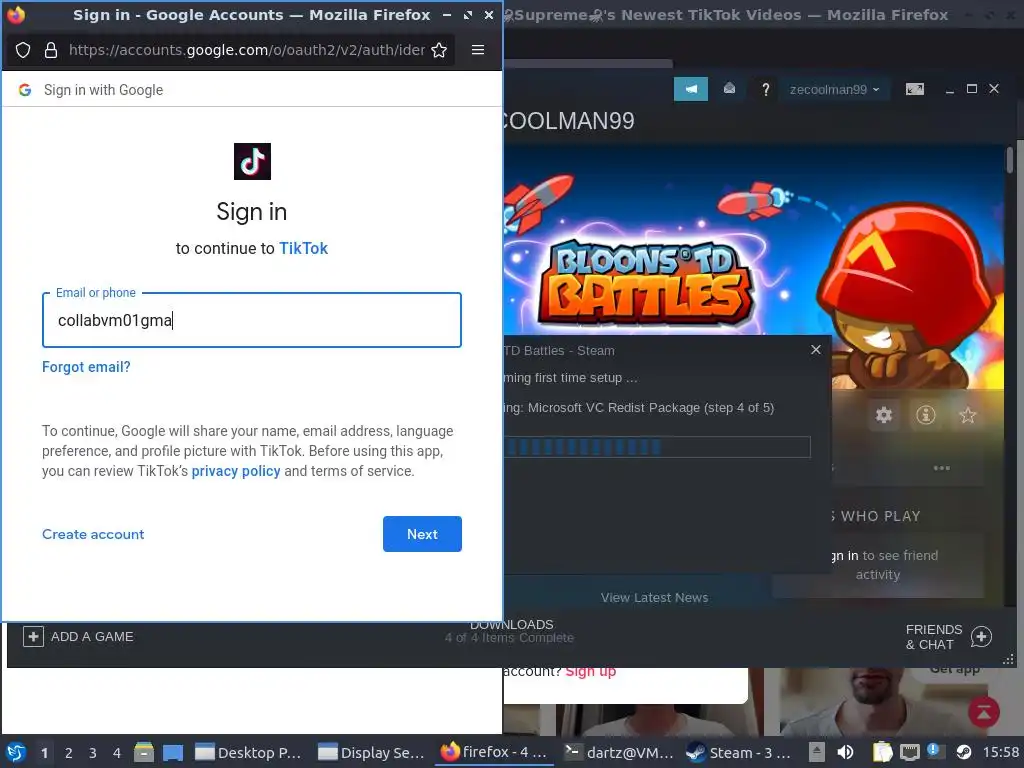Click the Forgot email? link
This screenshot has height=768, width=1024.
(x=86, y=366)
